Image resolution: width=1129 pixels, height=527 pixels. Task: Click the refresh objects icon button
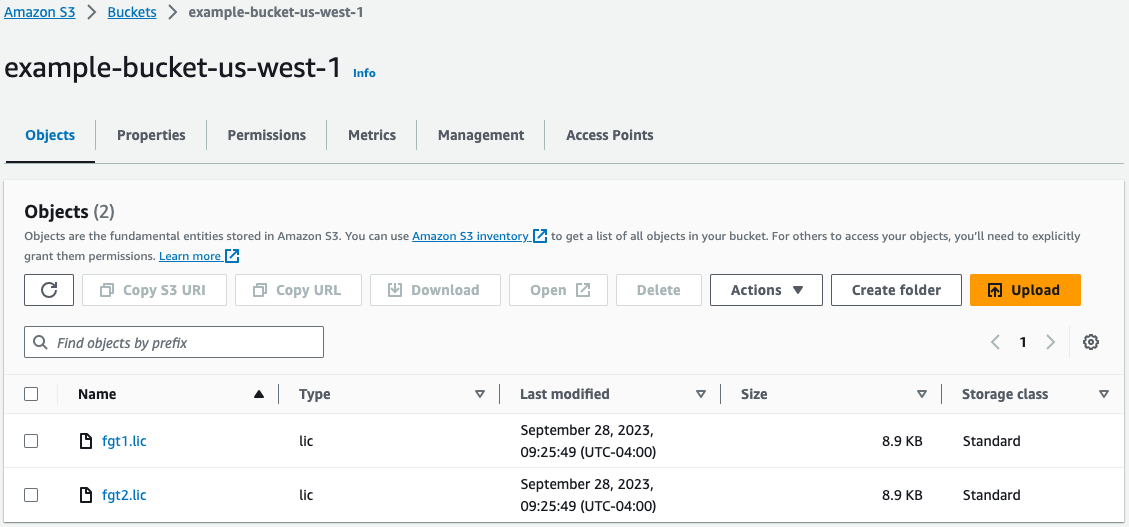click(x=49, y=290)
